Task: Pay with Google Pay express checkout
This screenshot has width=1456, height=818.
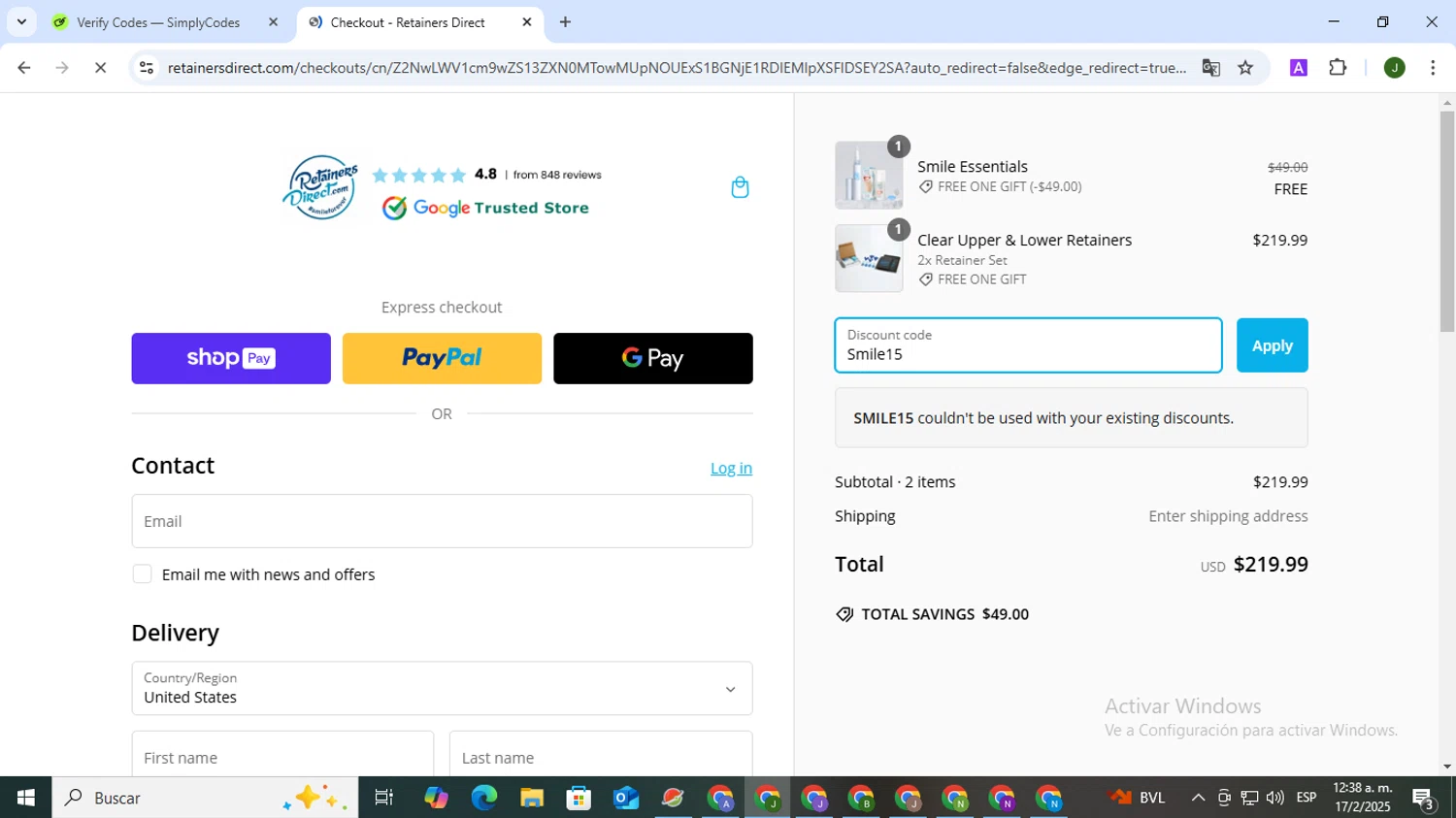Action: coord(652,358)
